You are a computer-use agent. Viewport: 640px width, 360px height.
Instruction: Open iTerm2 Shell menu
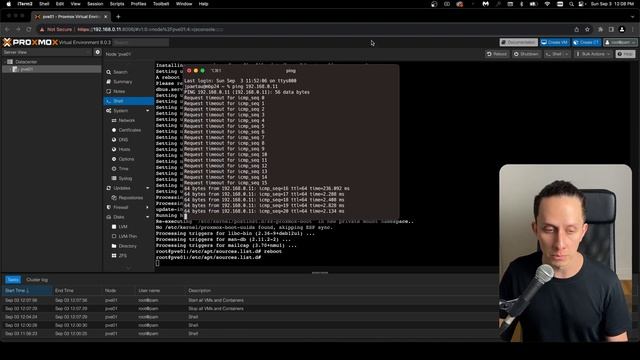44,4
